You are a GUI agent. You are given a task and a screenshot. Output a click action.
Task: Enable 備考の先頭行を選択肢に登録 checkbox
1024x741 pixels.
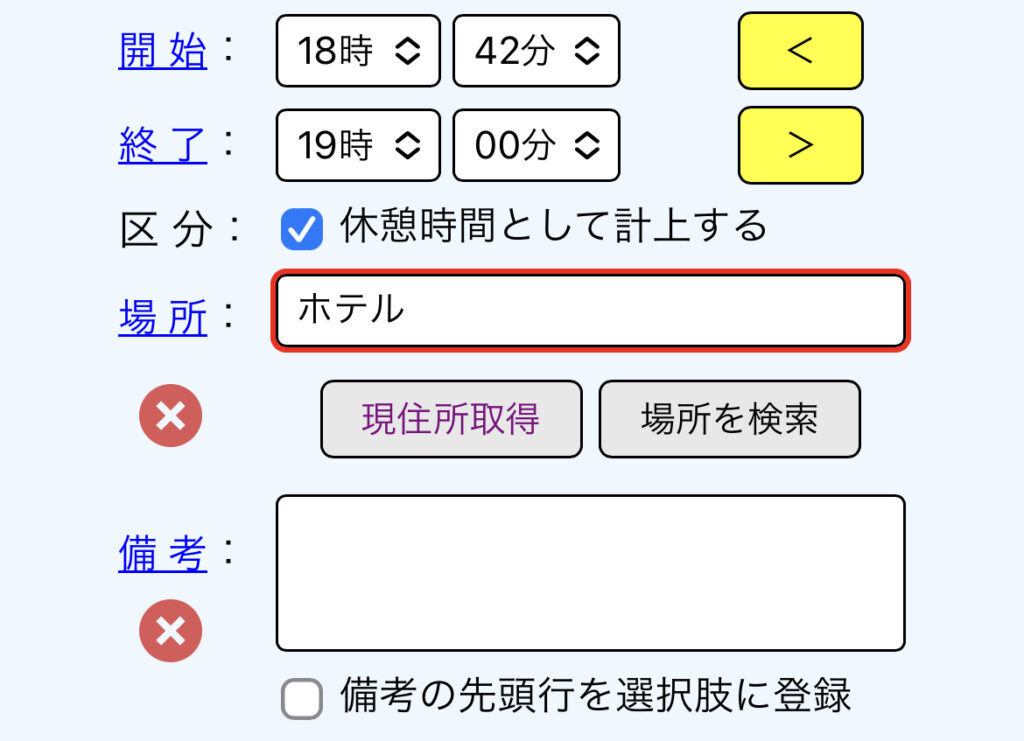tap(301, 699)
